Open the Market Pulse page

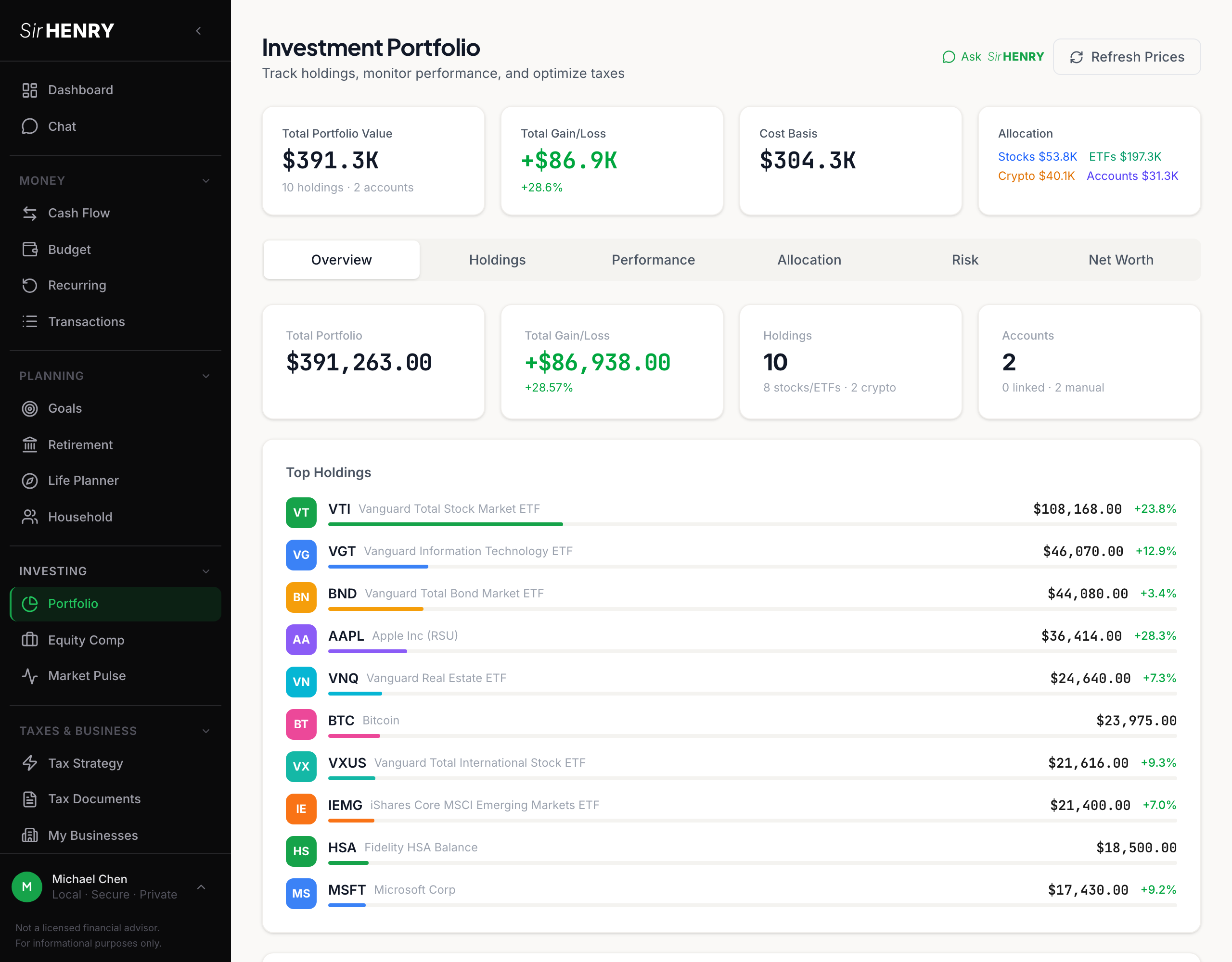coord(115,676)
